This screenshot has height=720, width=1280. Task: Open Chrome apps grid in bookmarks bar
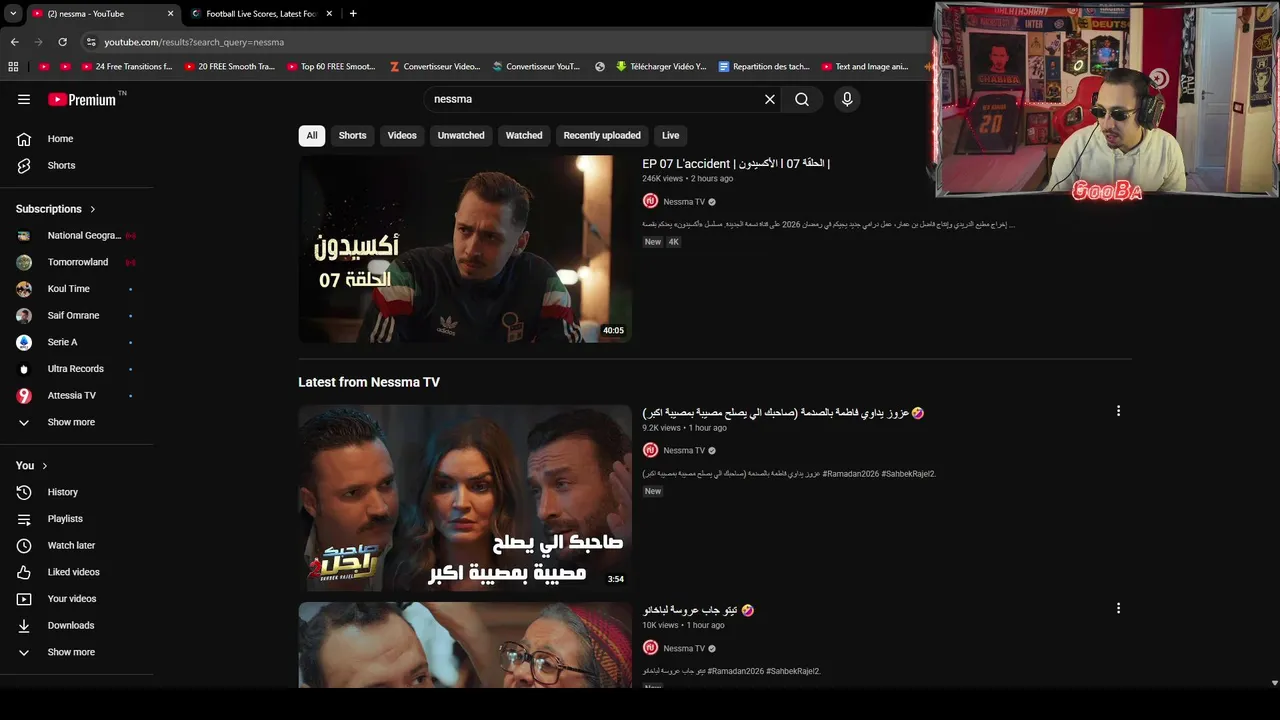pos(13,67)
